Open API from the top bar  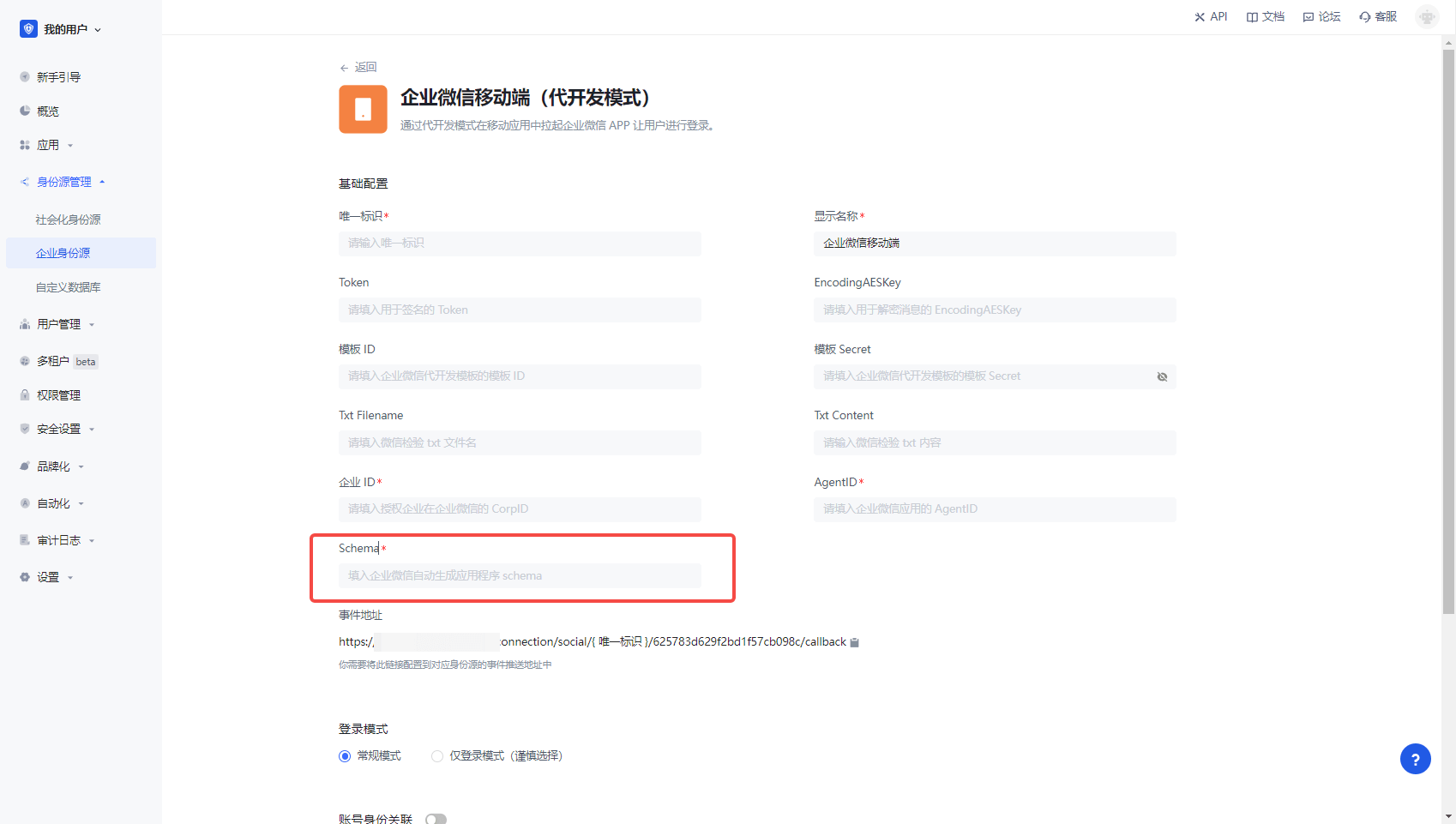1211,16
